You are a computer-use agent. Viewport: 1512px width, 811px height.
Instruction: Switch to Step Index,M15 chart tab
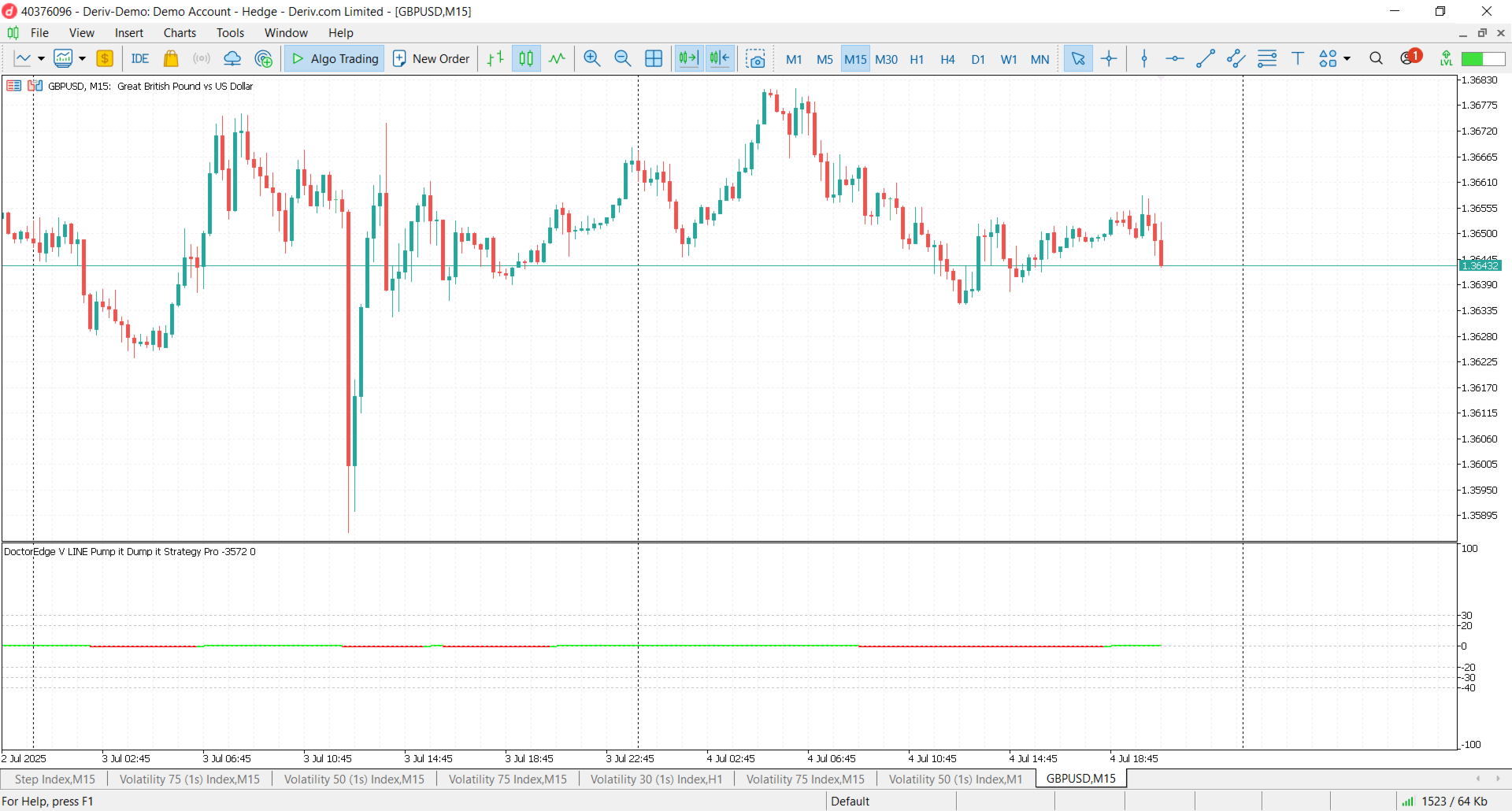click(54, 779)
